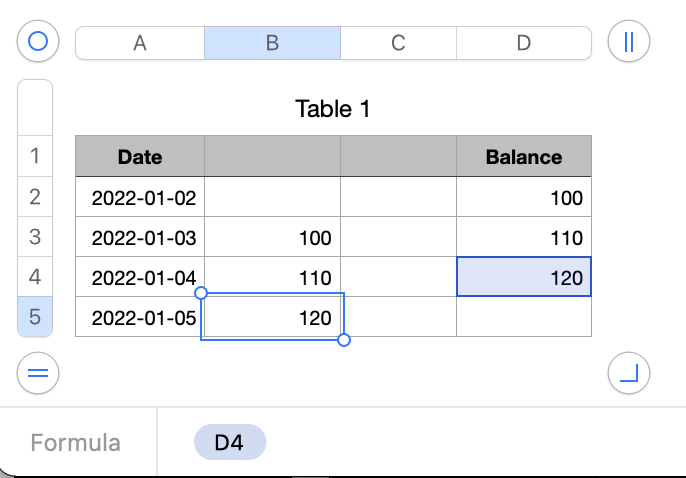Click the add row handle

tap(38, 374)
